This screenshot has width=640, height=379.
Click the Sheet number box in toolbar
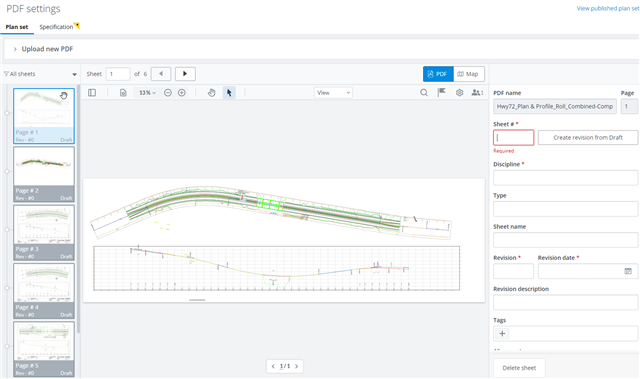click(118, 74)
